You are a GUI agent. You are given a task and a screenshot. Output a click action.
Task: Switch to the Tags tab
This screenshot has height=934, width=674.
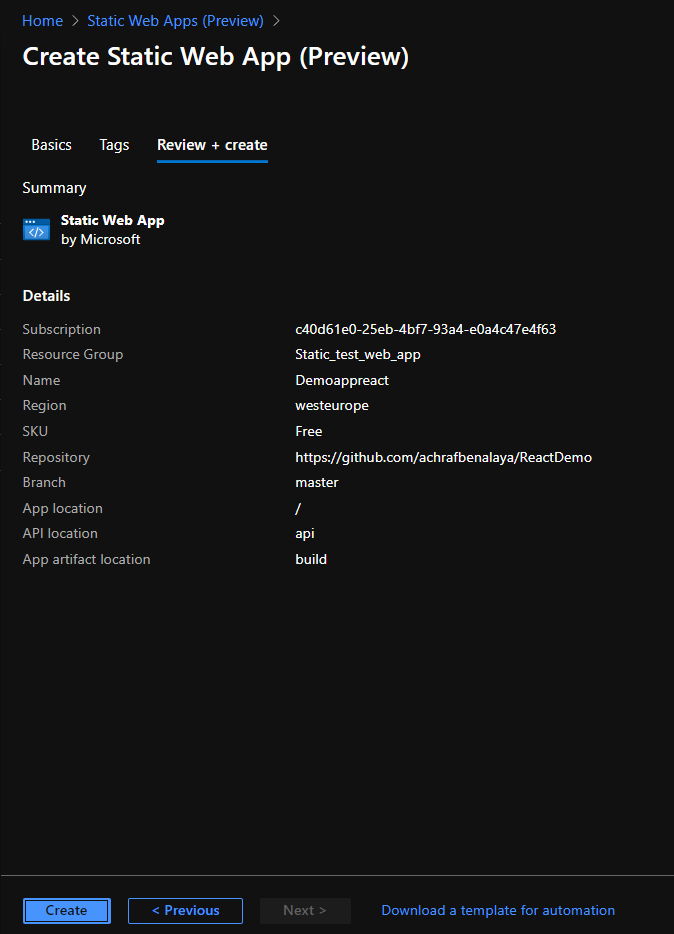click(x=114, y=145)
